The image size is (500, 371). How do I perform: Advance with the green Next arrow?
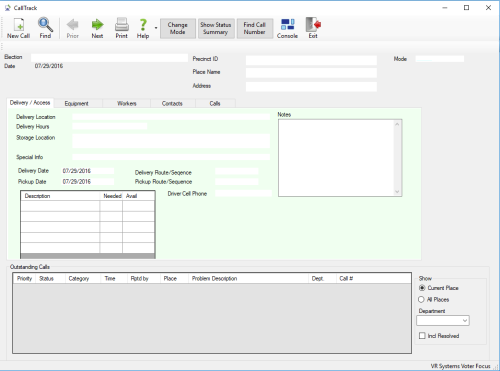point(97,28)
